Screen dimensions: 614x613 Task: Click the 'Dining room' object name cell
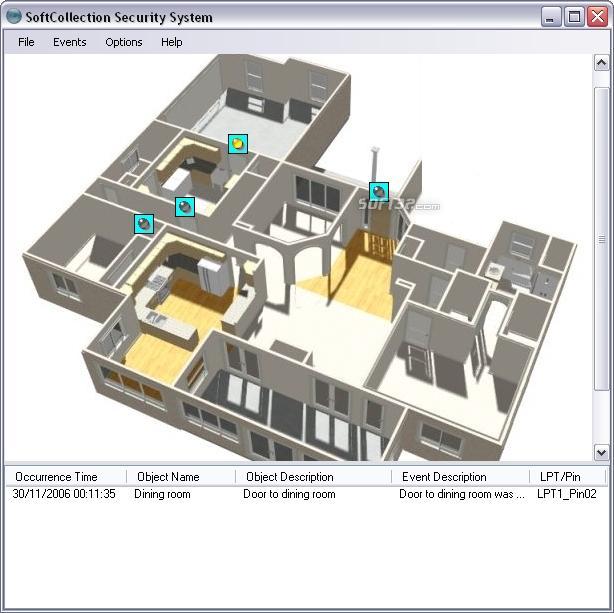click(x=162, y=494)
